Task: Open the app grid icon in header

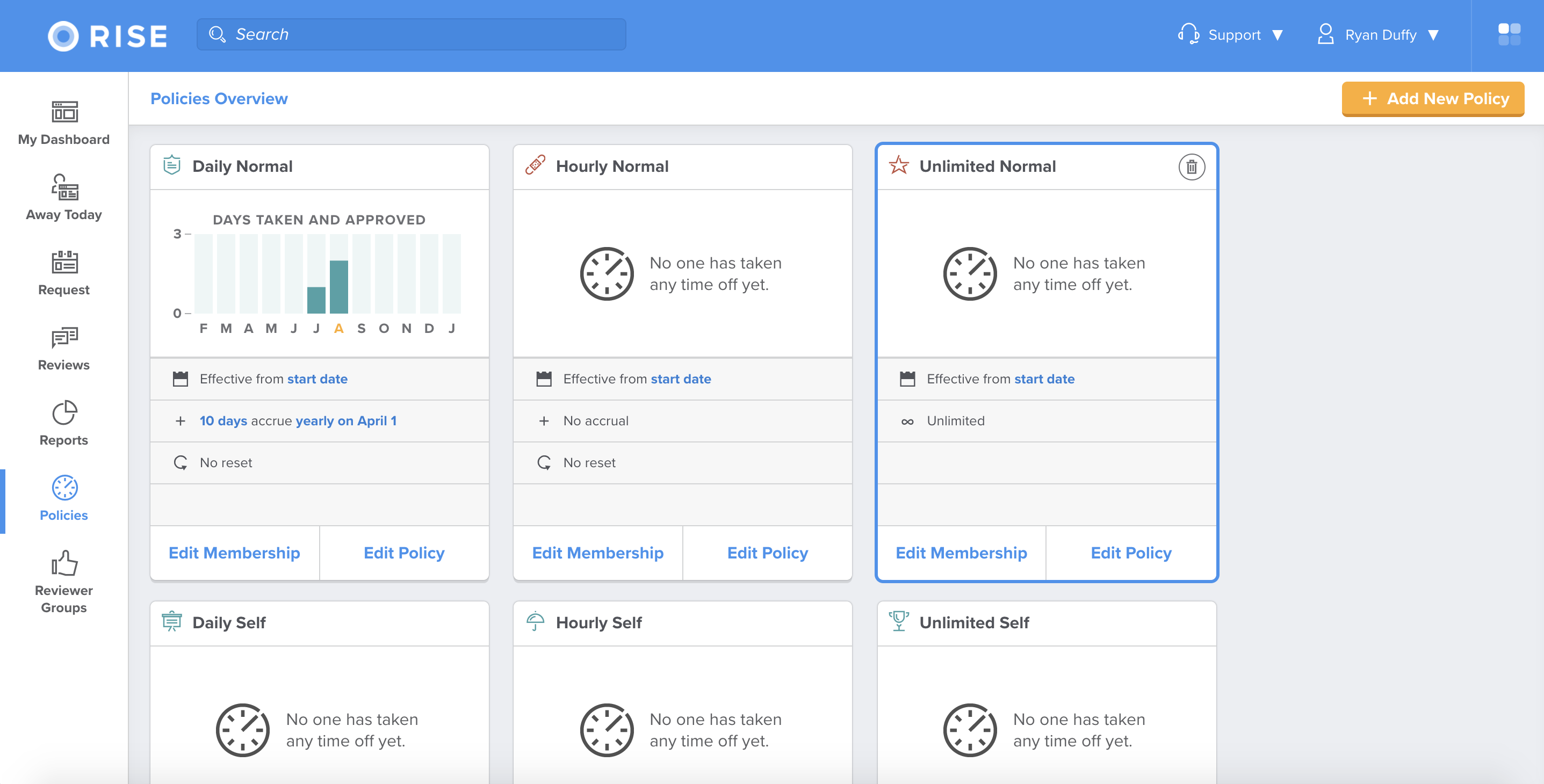Action: point(1509,34)
